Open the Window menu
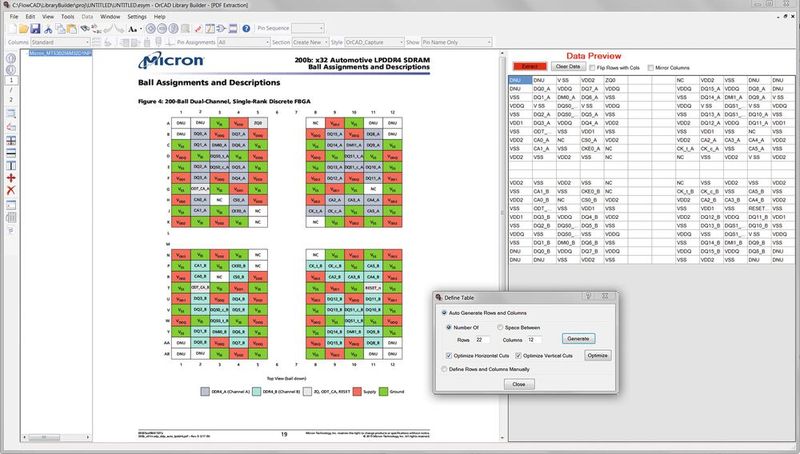Image resolution: width=800 pixels, height=454 pixels. pos(110,16)
